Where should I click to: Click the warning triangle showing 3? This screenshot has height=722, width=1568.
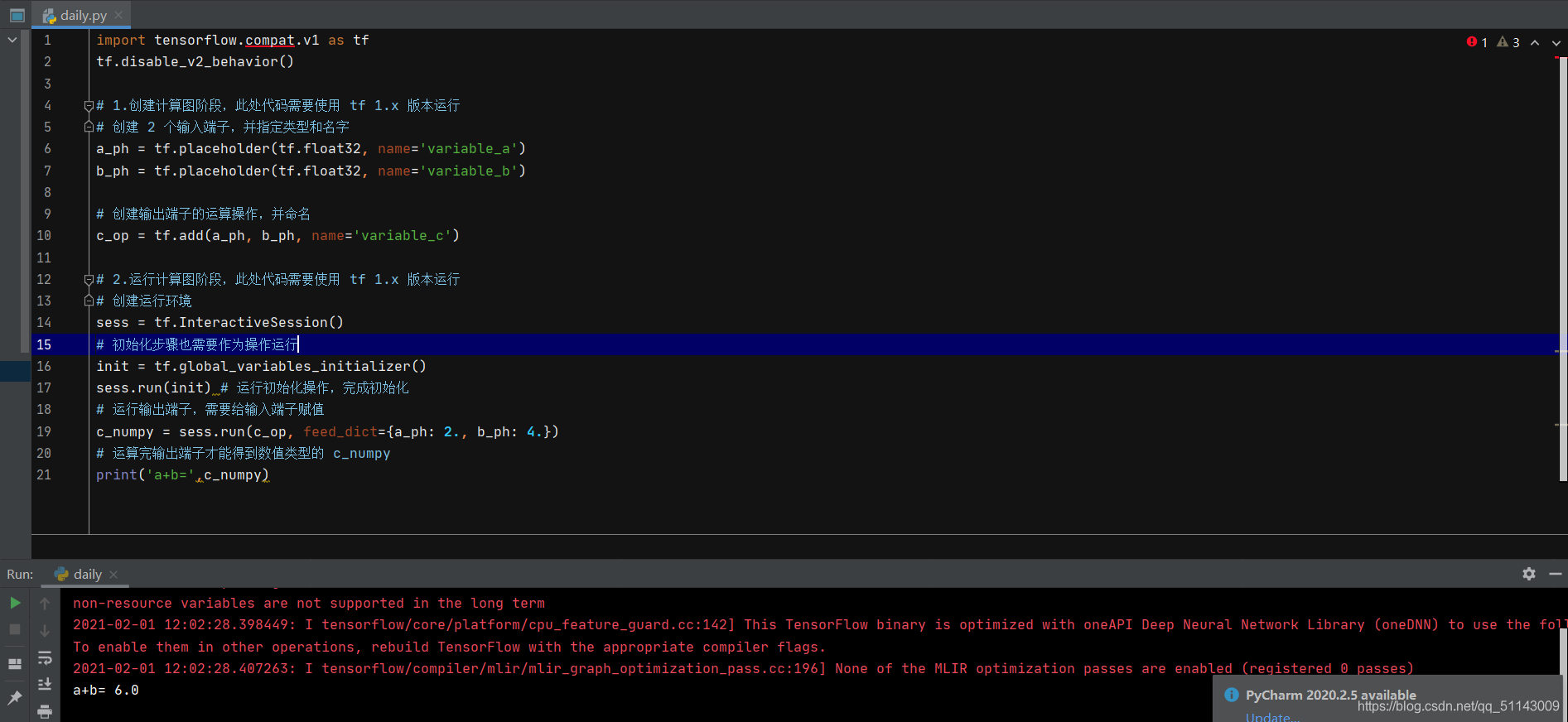click(1508, 42)
